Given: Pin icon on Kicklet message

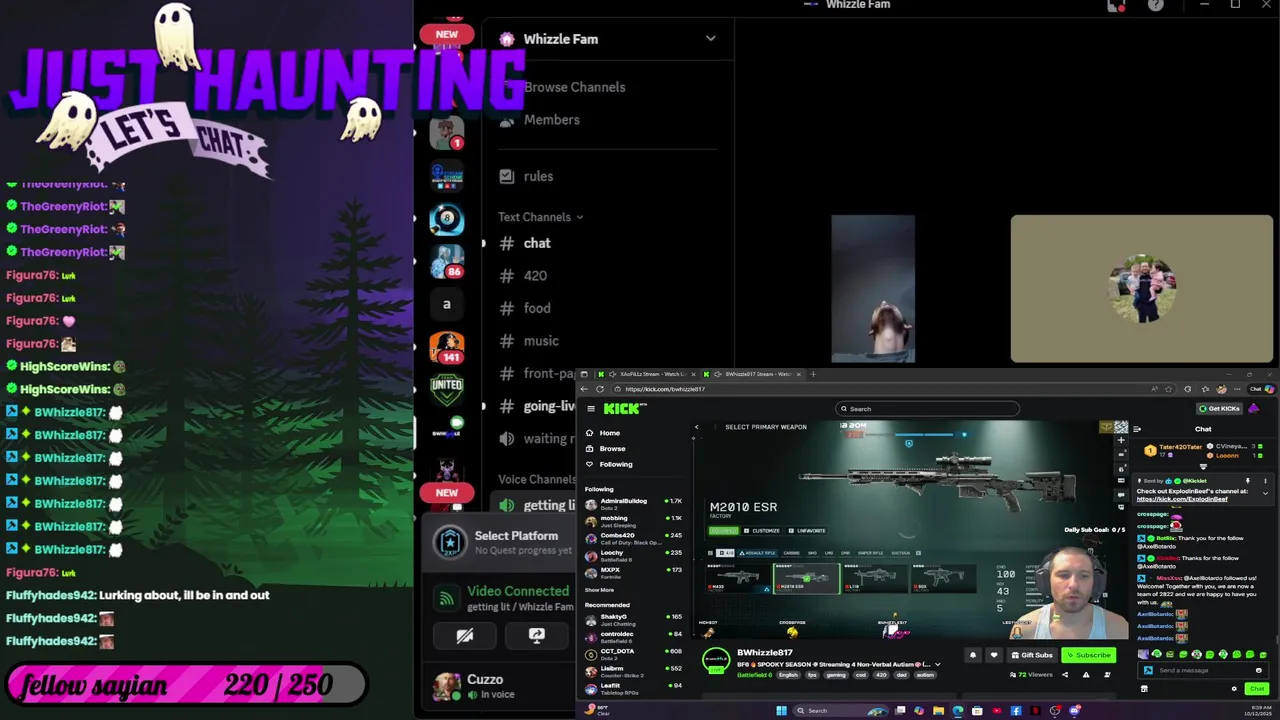Looking at the screenshot, I should click(x=1247, y=481).
